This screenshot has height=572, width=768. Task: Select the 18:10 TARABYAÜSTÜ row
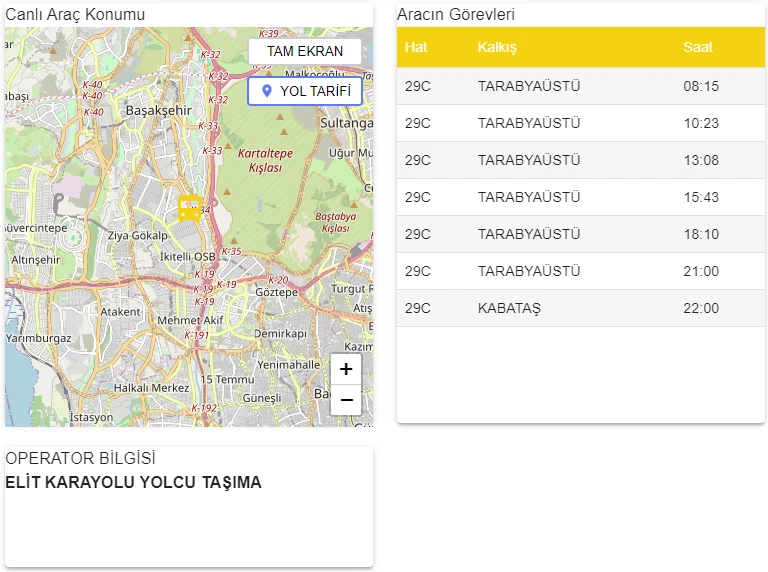(580, 234)
